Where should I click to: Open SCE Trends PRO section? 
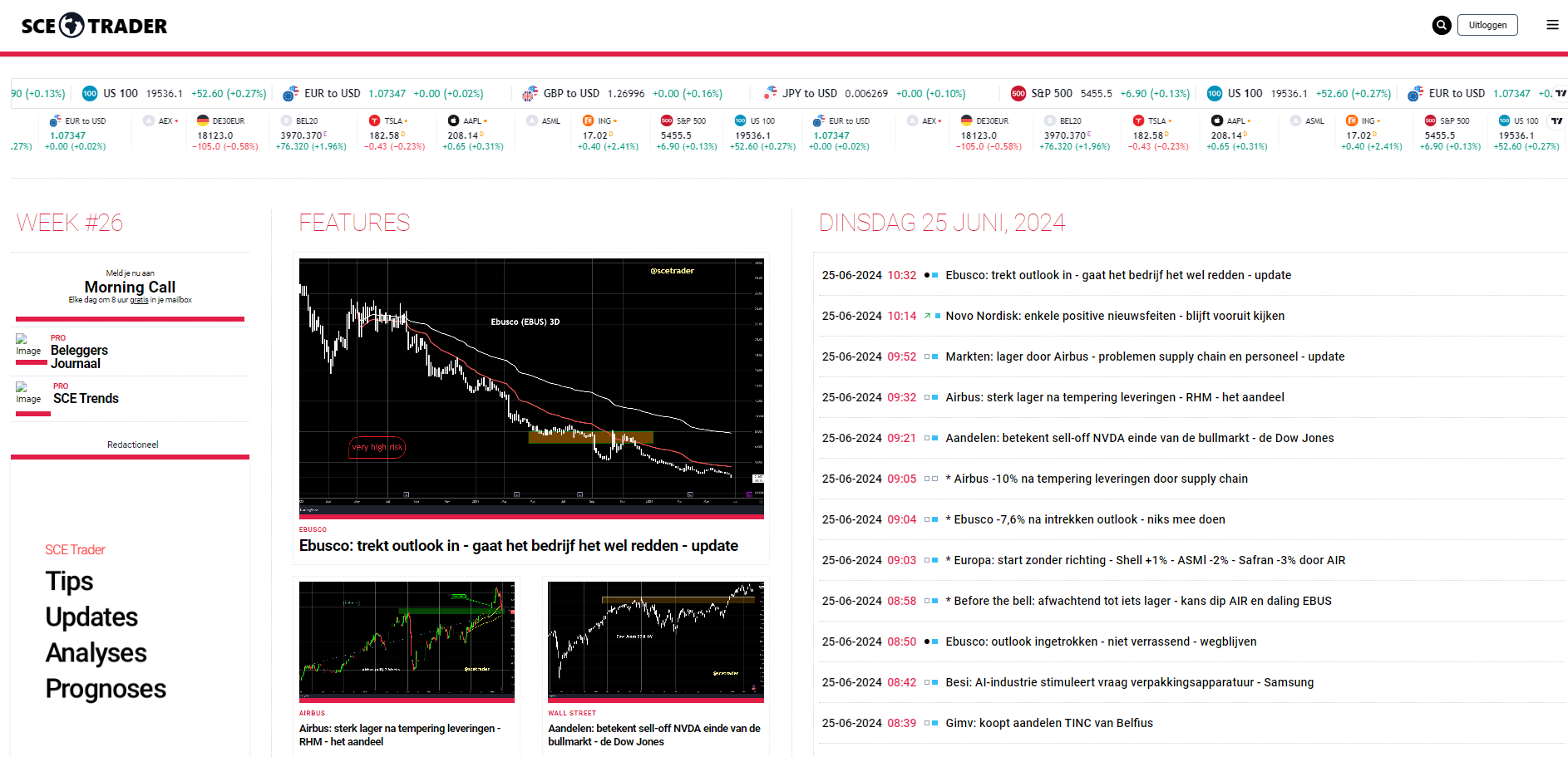(86, 399)
